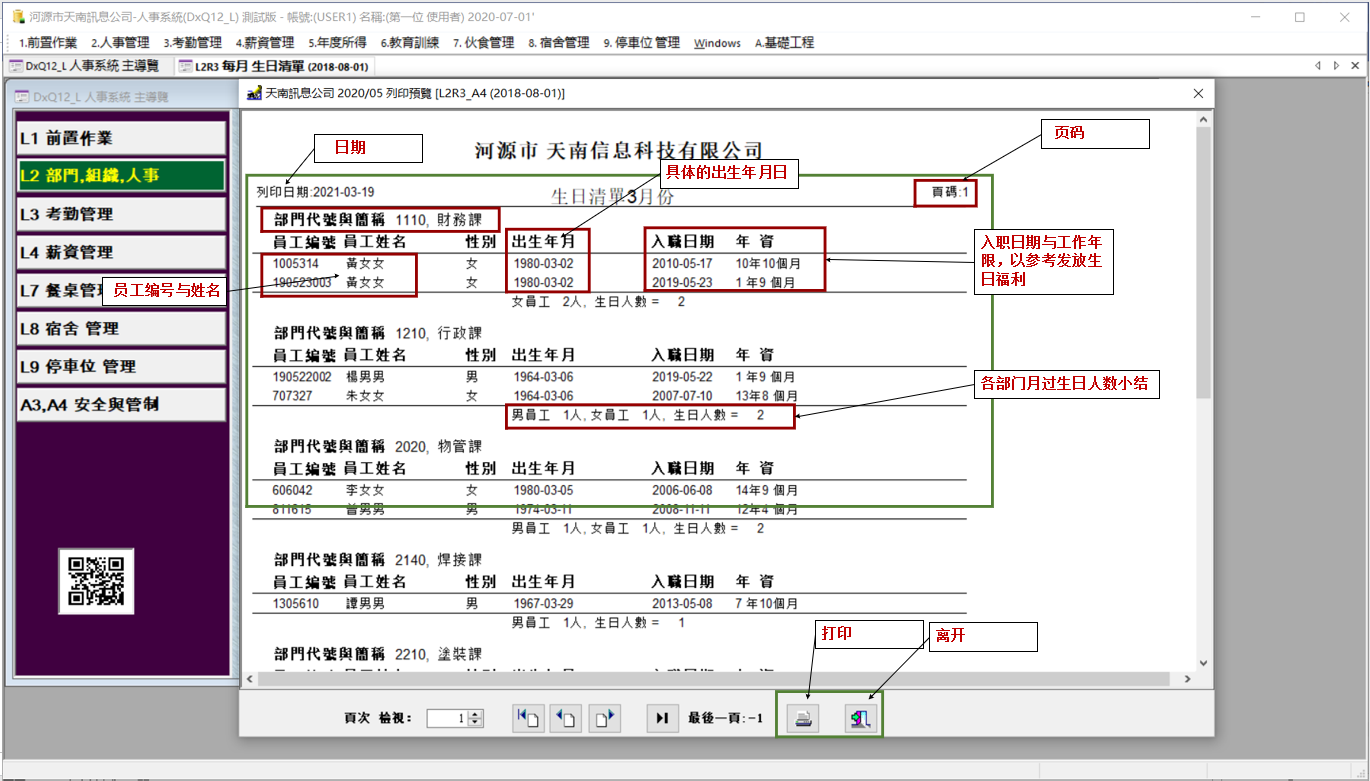
Task: Click birth date 1967-03-29
Action: (543, 604)
